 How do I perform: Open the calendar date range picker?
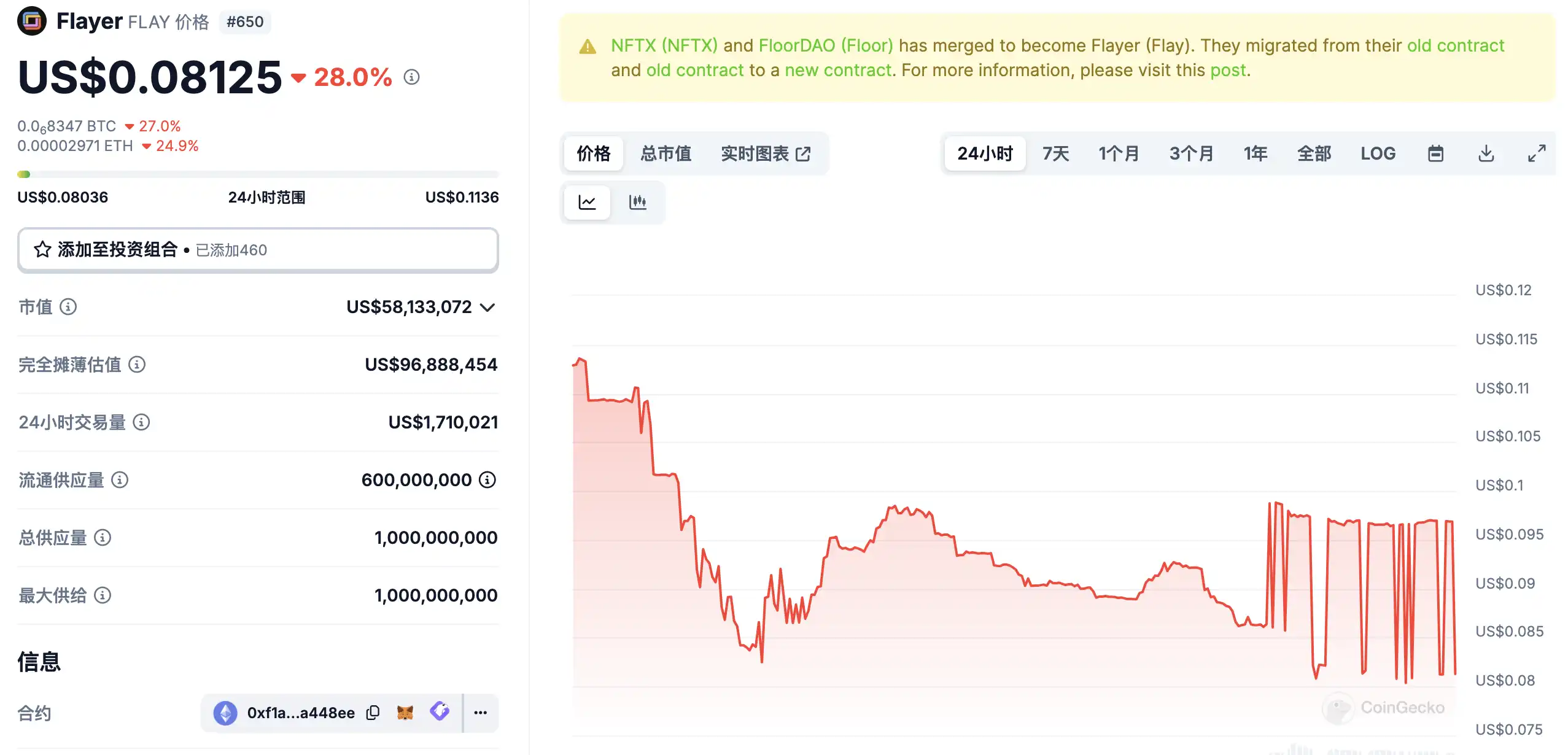click(x=1435, y=153)
